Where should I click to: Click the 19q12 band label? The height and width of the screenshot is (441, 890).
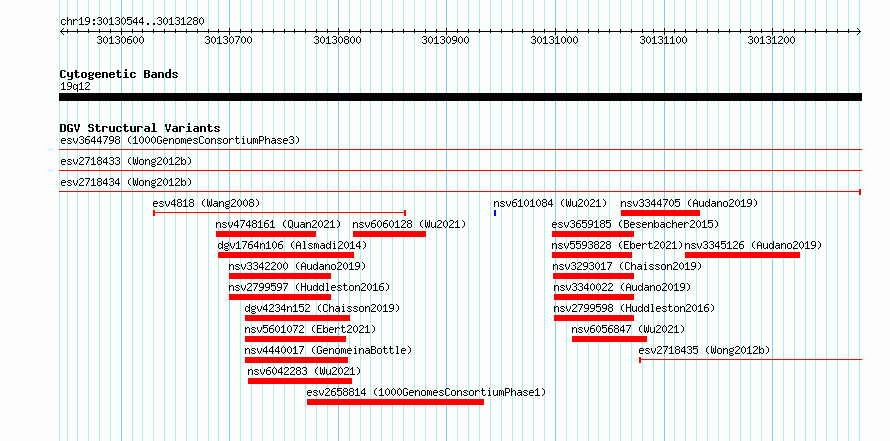pyautogui.click(x=75, y=86)
